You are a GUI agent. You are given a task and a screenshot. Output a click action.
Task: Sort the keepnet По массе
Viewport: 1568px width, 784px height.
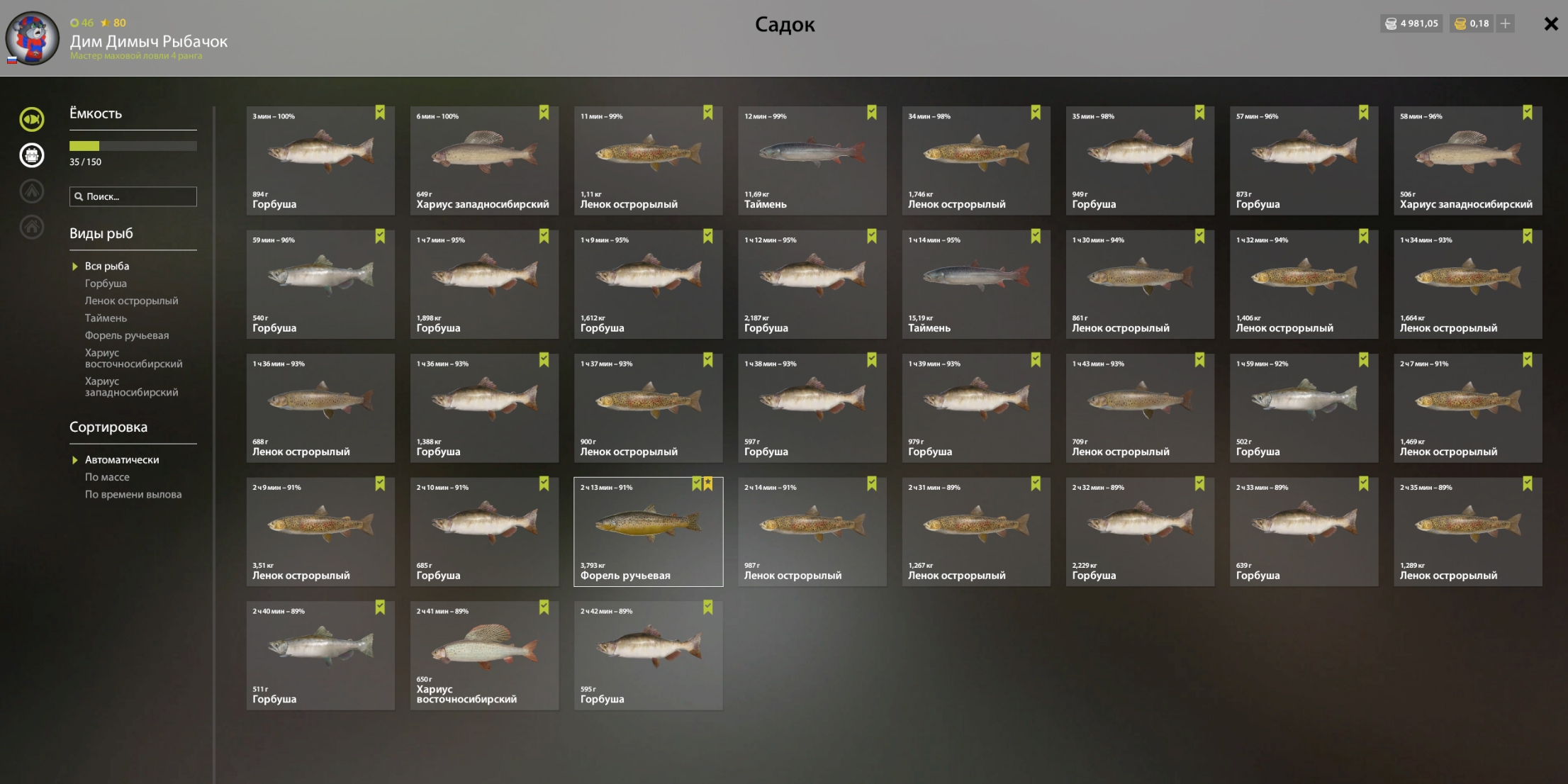[107, 477]
